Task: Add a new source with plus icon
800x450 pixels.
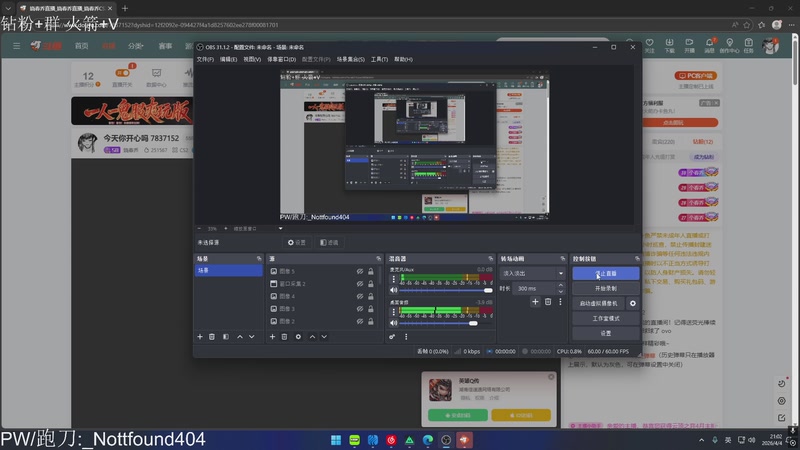Action: click(272, 337)
